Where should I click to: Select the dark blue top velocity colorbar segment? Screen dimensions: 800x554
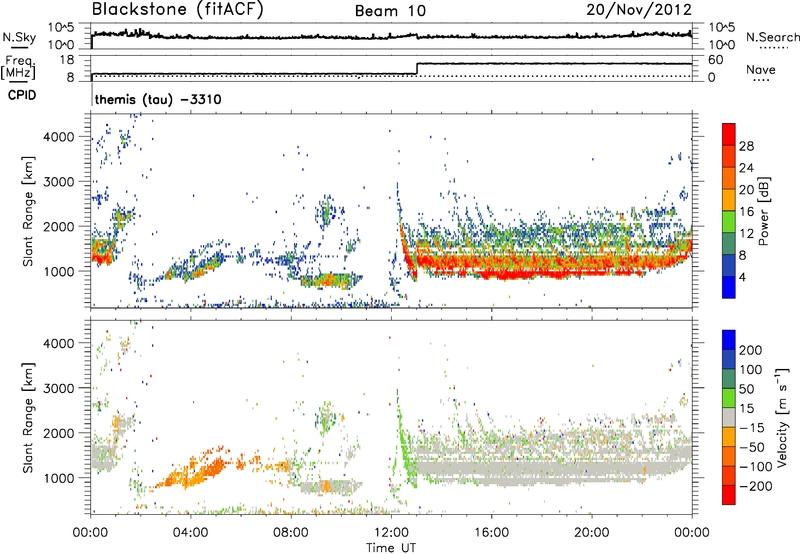coord(729,340)
